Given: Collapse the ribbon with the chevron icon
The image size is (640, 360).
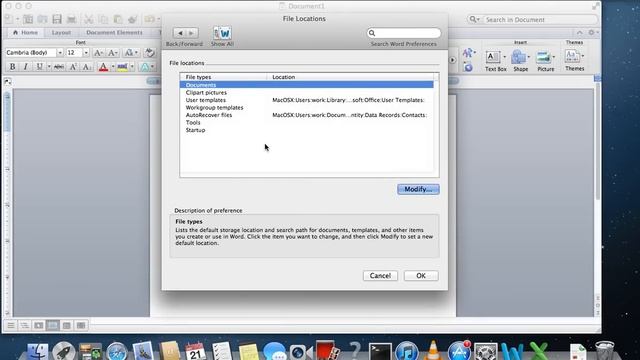Looking at the screenshot, I should point(580,33).
